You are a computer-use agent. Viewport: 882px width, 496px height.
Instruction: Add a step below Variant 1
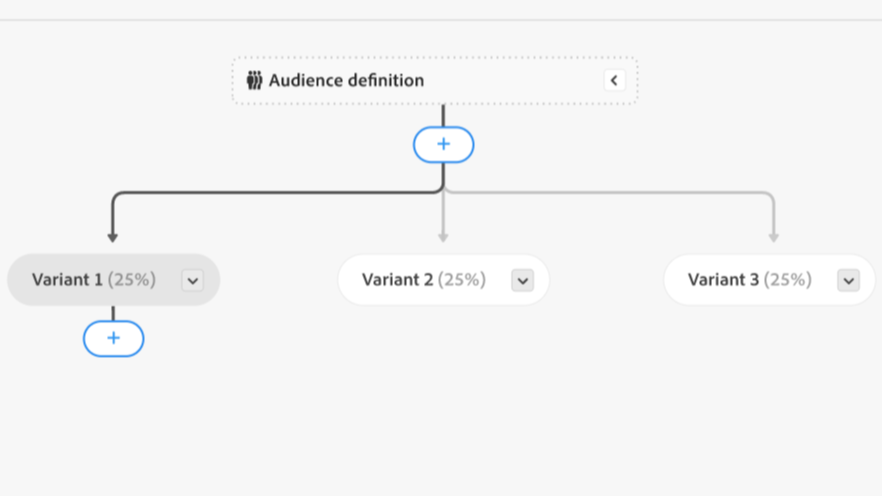tap(113, 339)
